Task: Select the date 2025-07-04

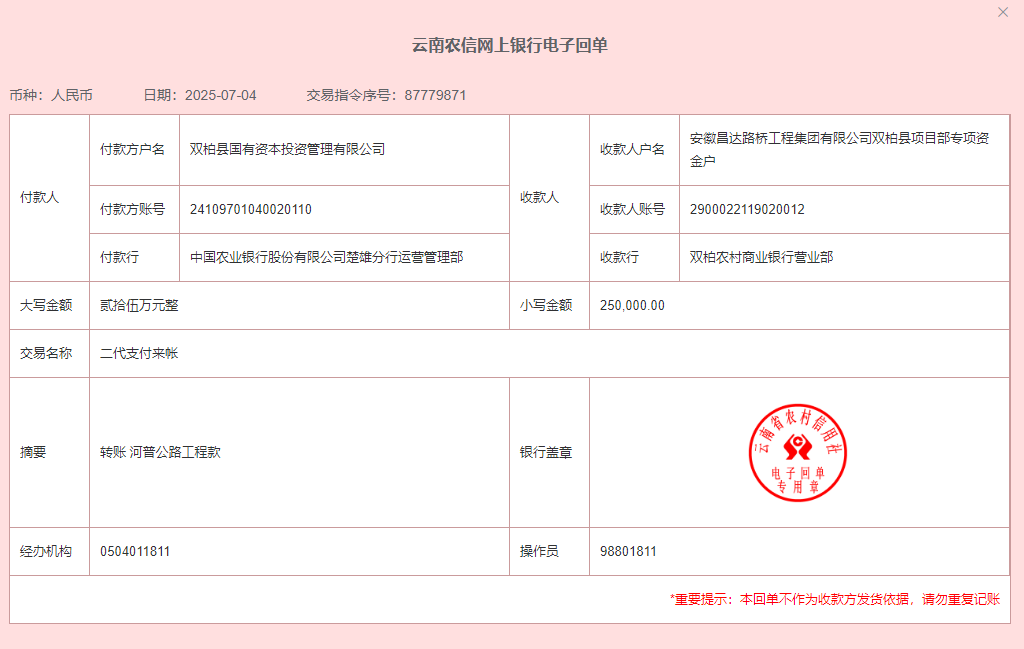Action: point(221,95)
